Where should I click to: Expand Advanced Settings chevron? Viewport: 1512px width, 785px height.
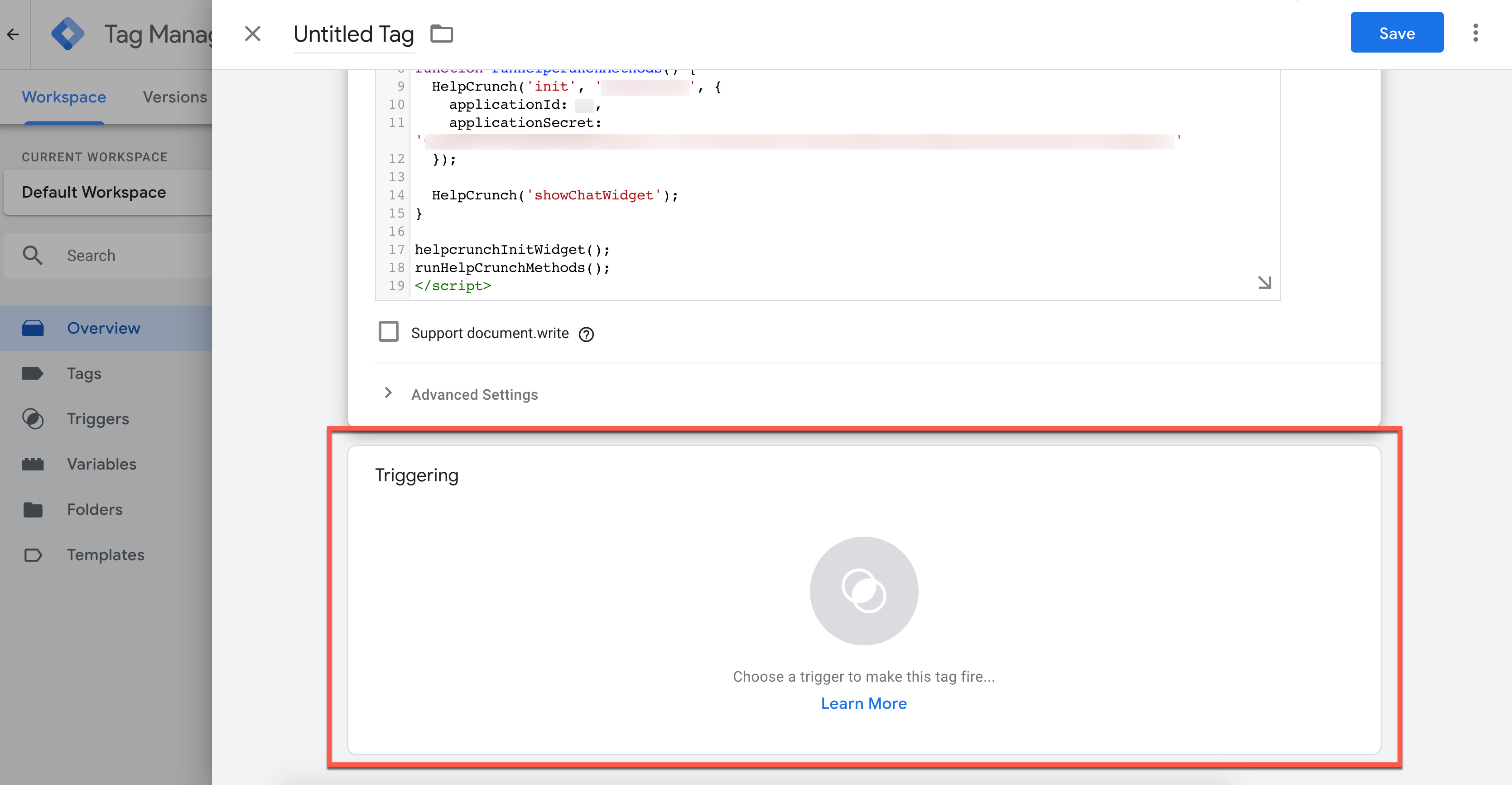[388, 393]
